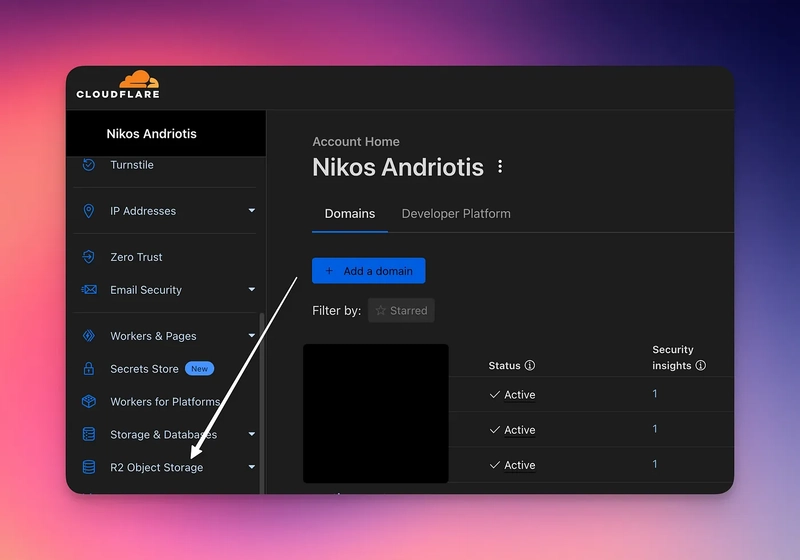Click the Status column info icon

point(530,365)
